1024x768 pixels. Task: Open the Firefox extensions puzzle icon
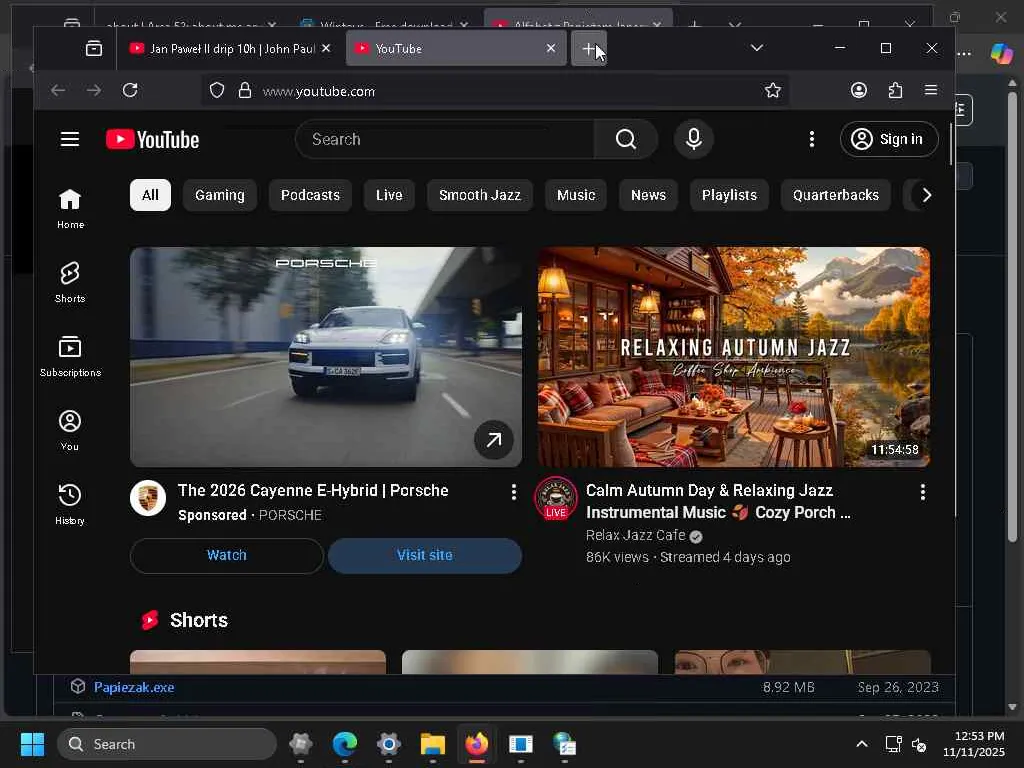click(x=895, y=90)
